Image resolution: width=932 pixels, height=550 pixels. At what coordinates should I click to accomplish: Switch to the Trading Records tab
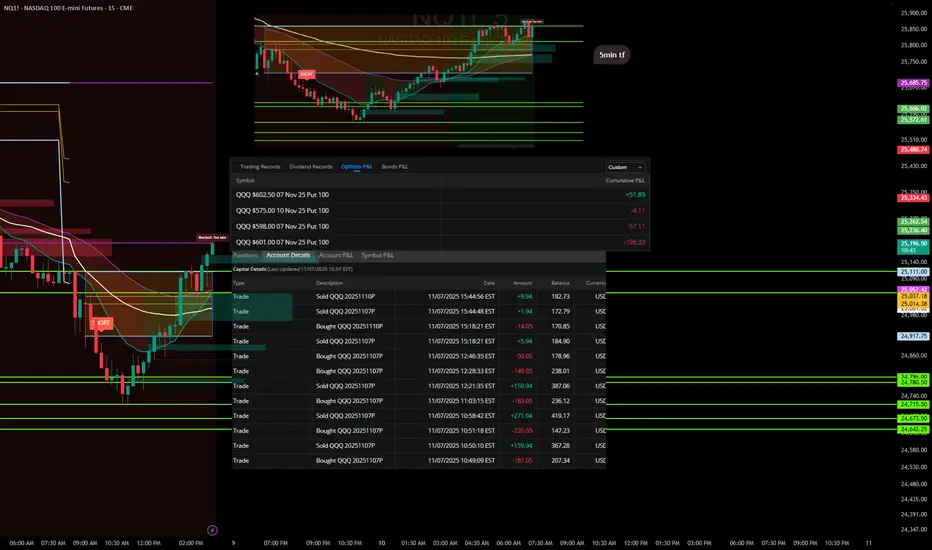pos(258,167)
